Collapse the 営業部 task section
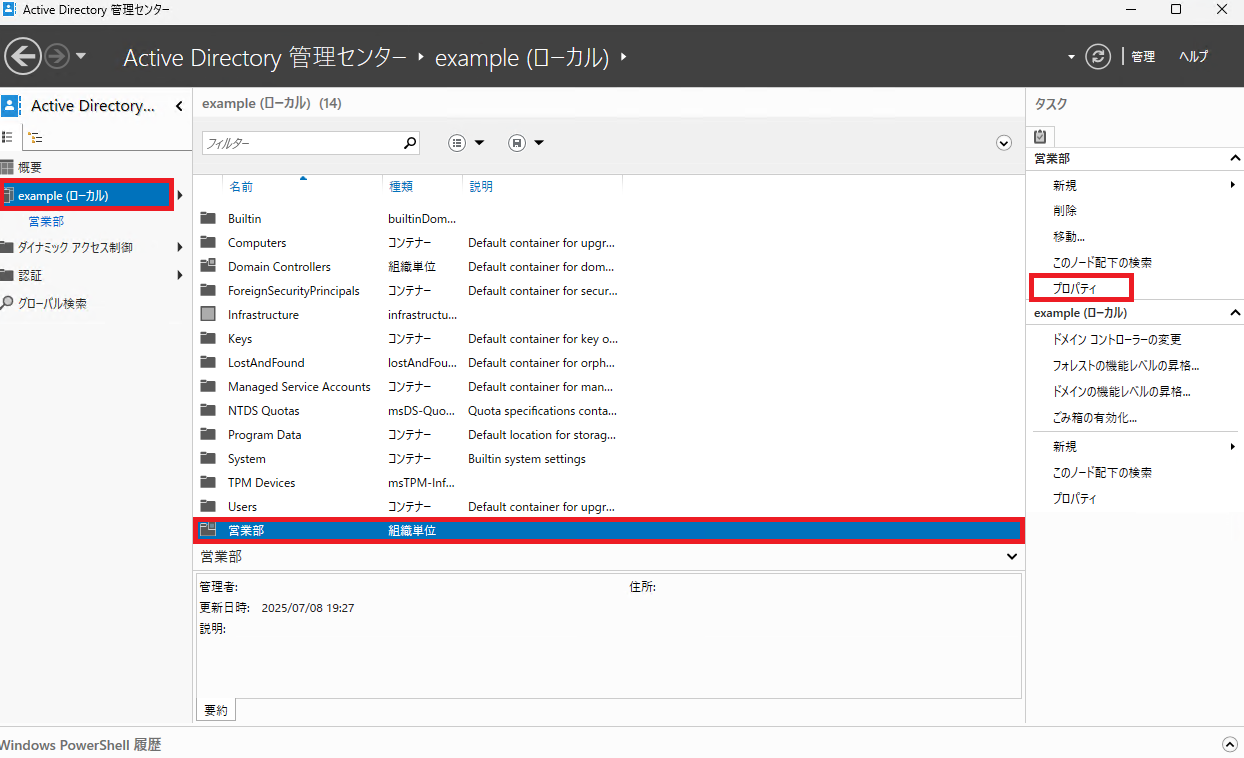Viewport: 1244px width, 758px height. point(1234,159)
